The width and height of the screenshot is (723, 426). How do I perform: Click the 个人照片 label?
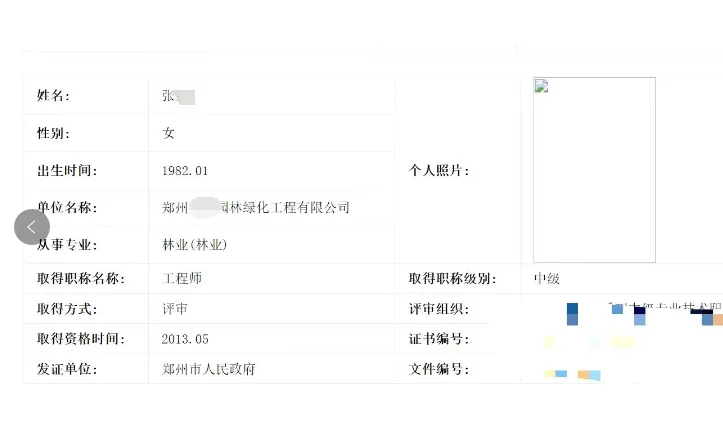coord(439,171)
